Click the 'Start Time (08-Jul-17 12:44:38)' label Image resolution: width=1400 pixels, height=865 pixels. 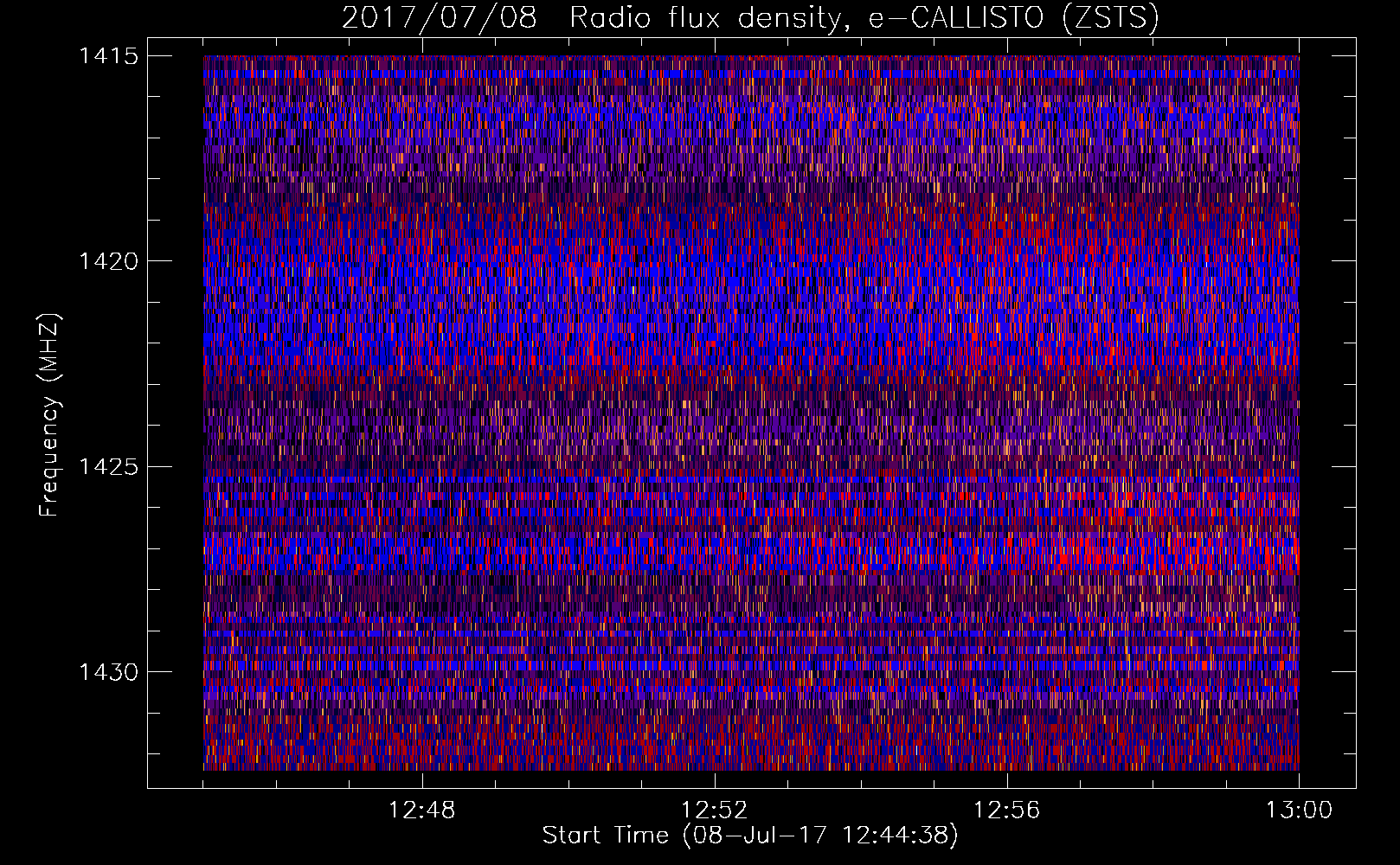750,836
